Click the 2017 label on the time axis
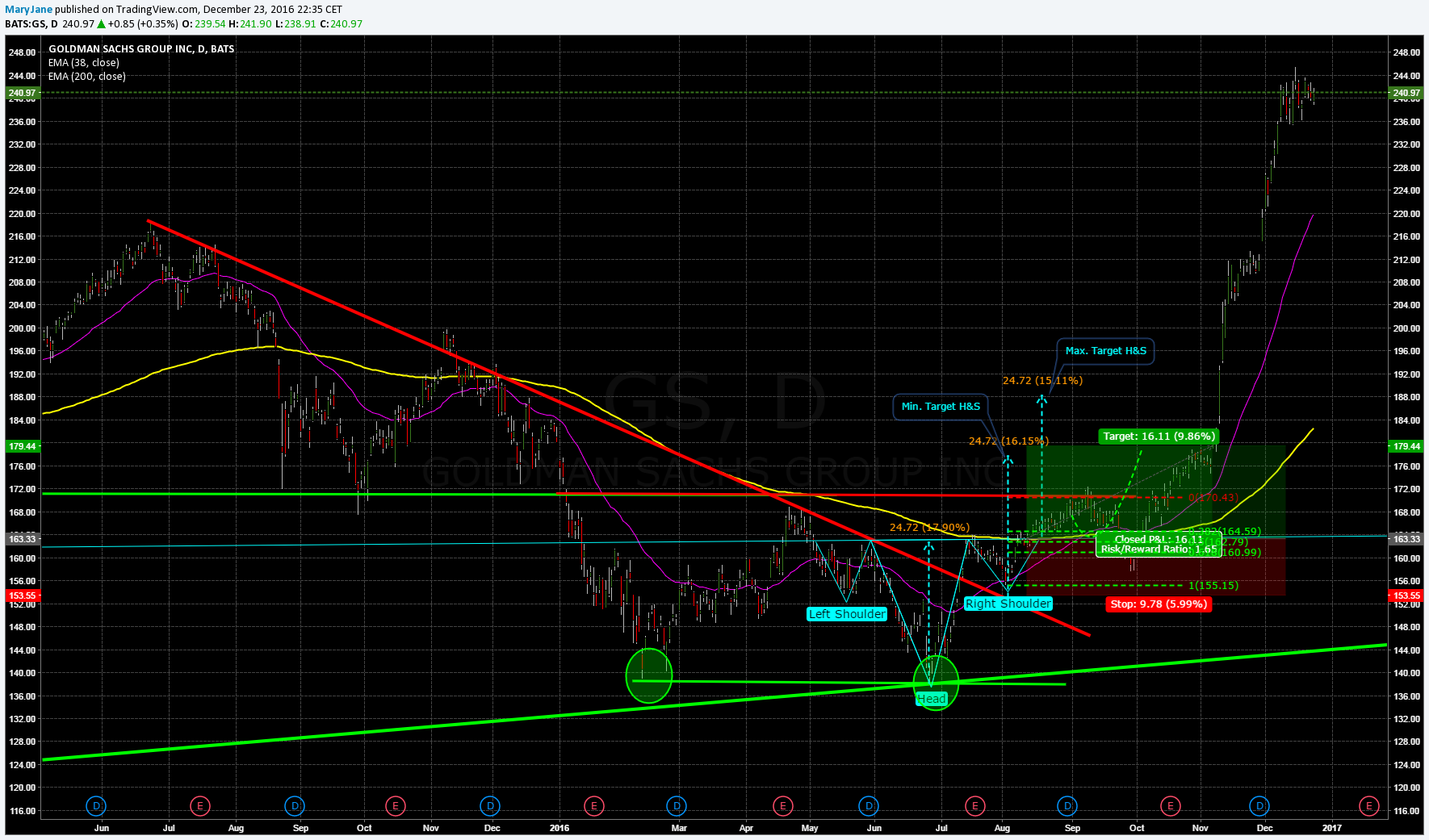Screen dimensions: 1429x840 [1332, 828]
